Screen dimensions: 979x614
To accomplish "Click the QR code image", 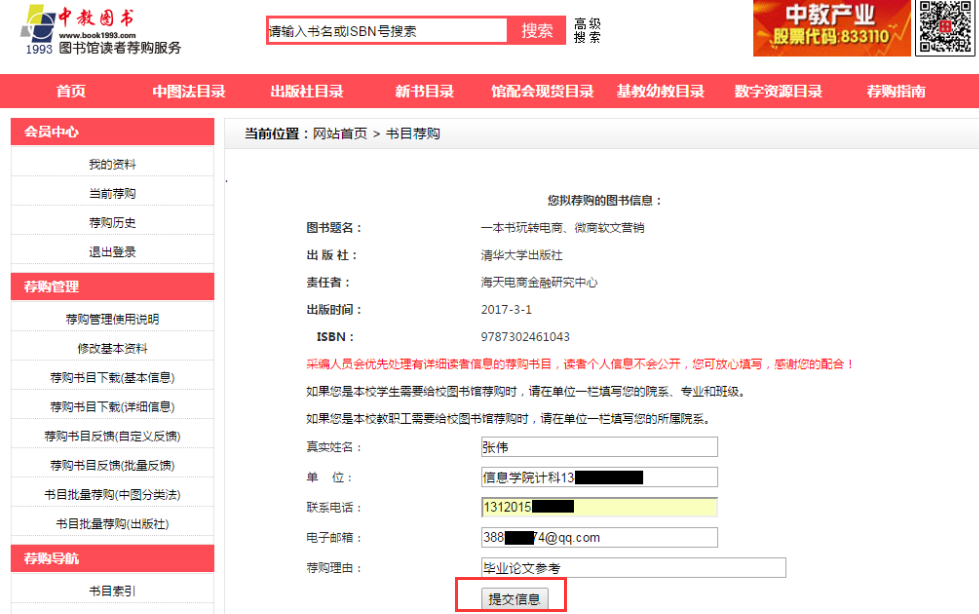I will [x=946, y=28].
